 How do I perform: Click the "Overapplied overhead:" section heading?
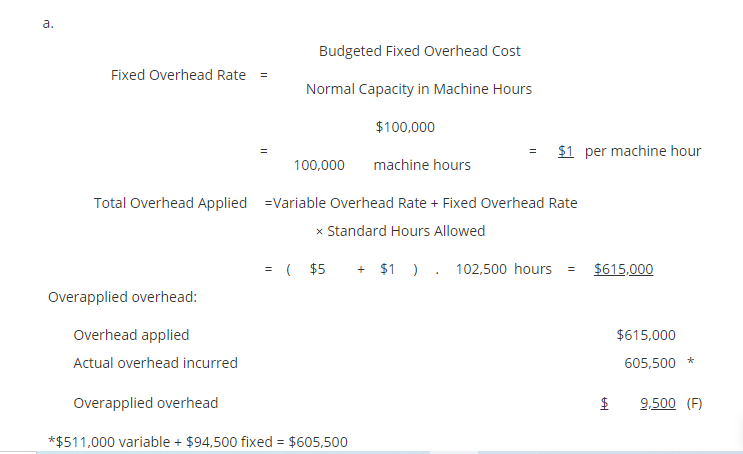click(122, 297)
